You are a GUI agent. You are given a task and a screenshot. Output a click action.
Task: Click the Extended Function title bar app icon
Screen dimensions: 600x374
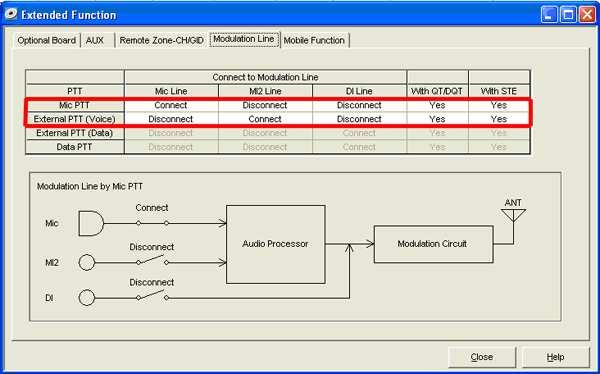tap(11, 15)
